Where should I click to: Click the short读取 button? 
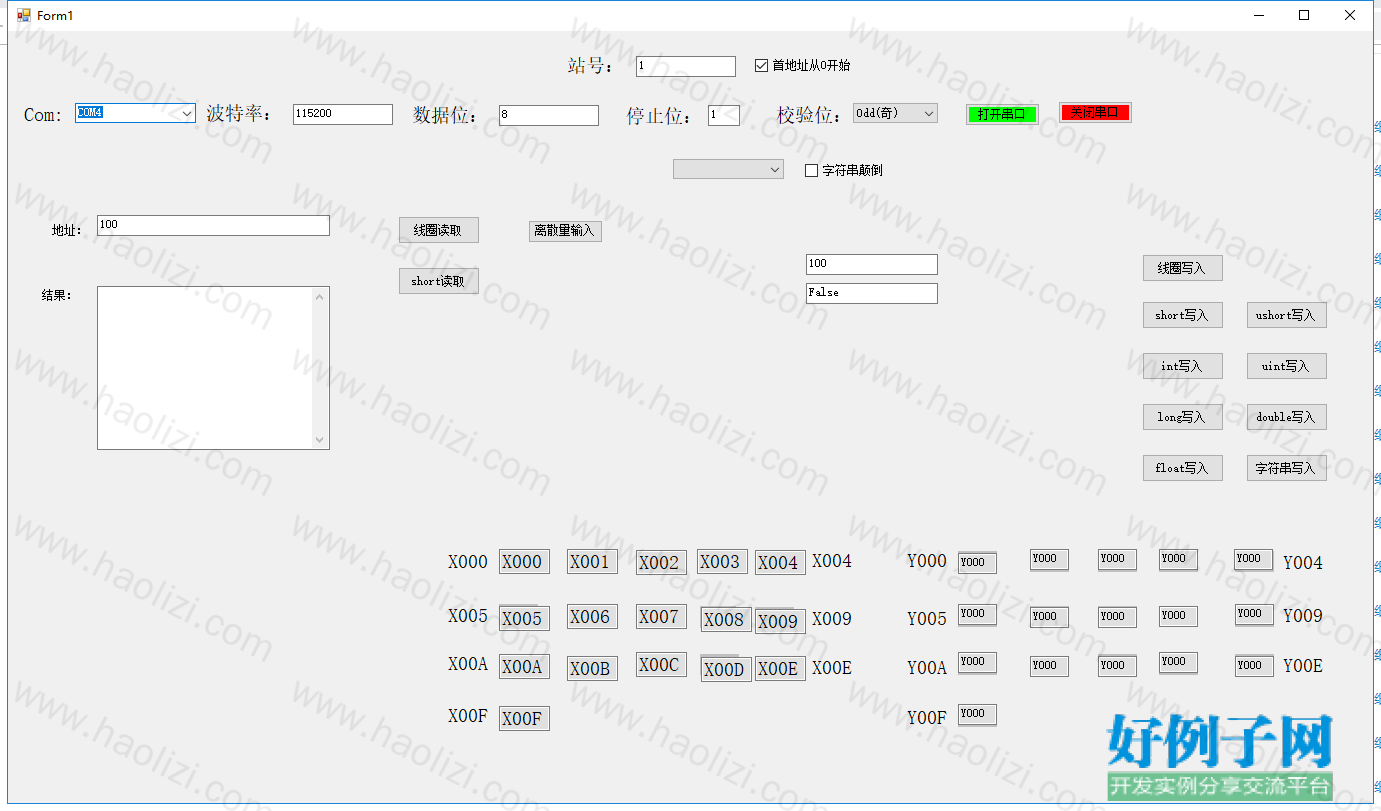(438, 281)
